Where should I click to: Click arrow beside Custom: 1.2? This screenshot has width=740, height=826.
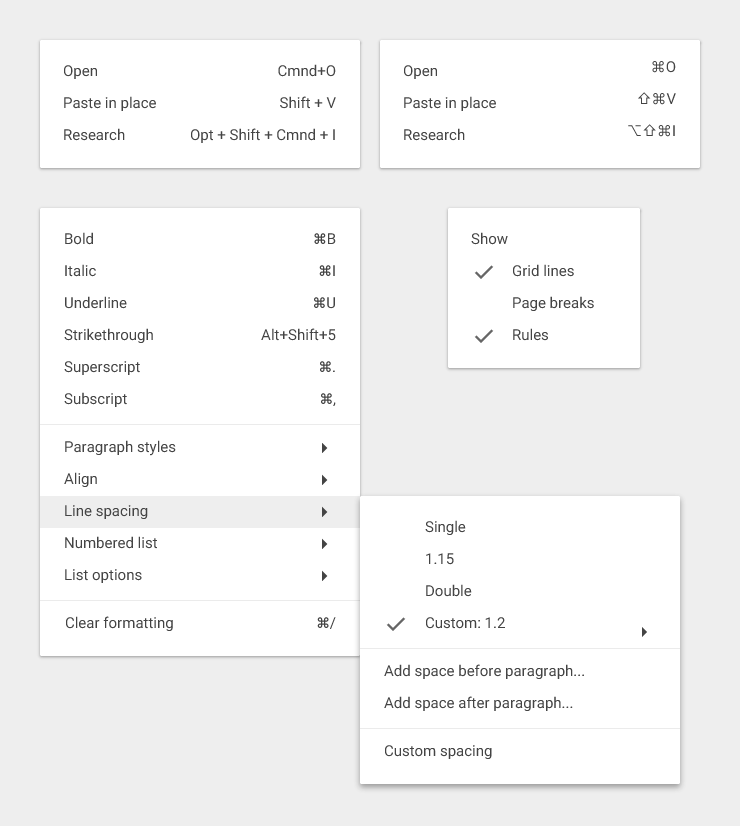click(x=644, y=632)
